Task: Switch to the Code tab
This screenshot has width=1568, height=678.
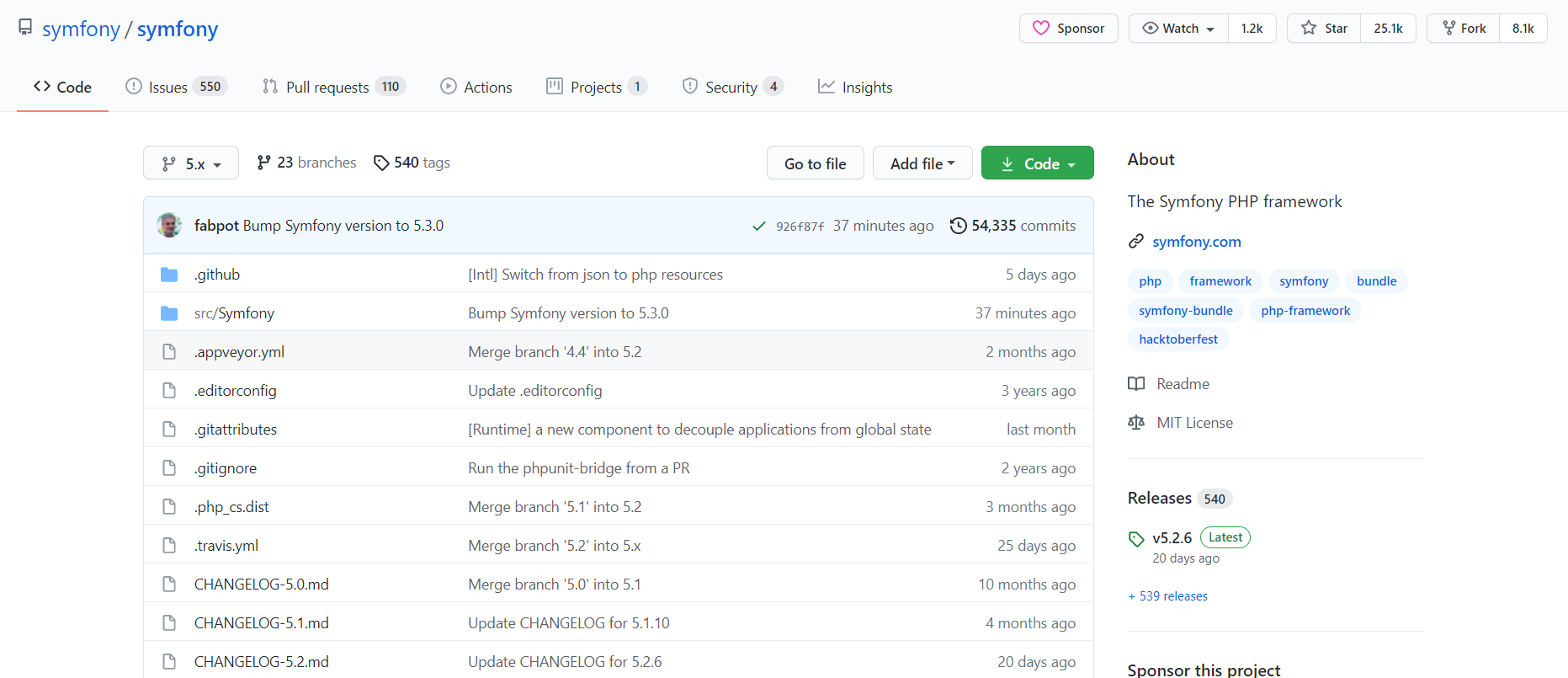Action: click(62, 87)
